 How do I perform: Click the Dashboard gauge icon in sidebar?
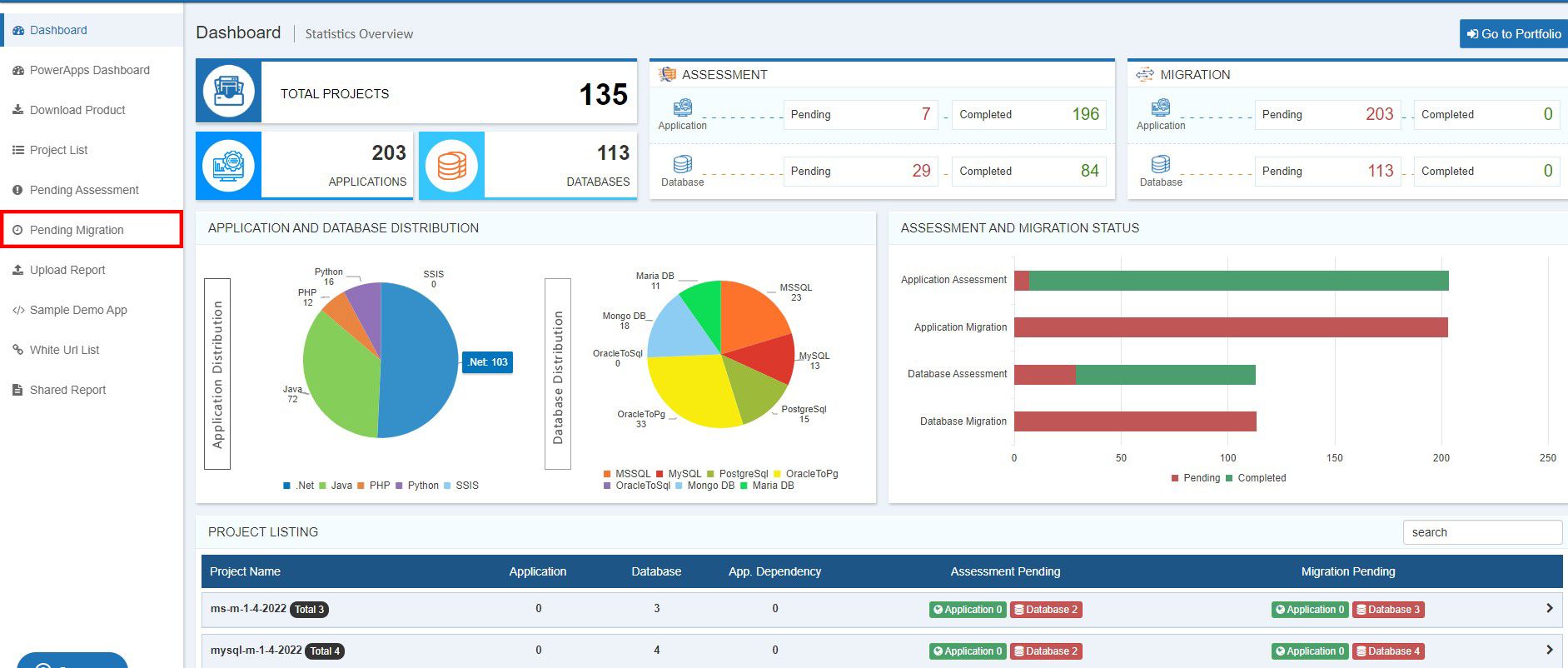pyautogui.click(x=18, y=31)
